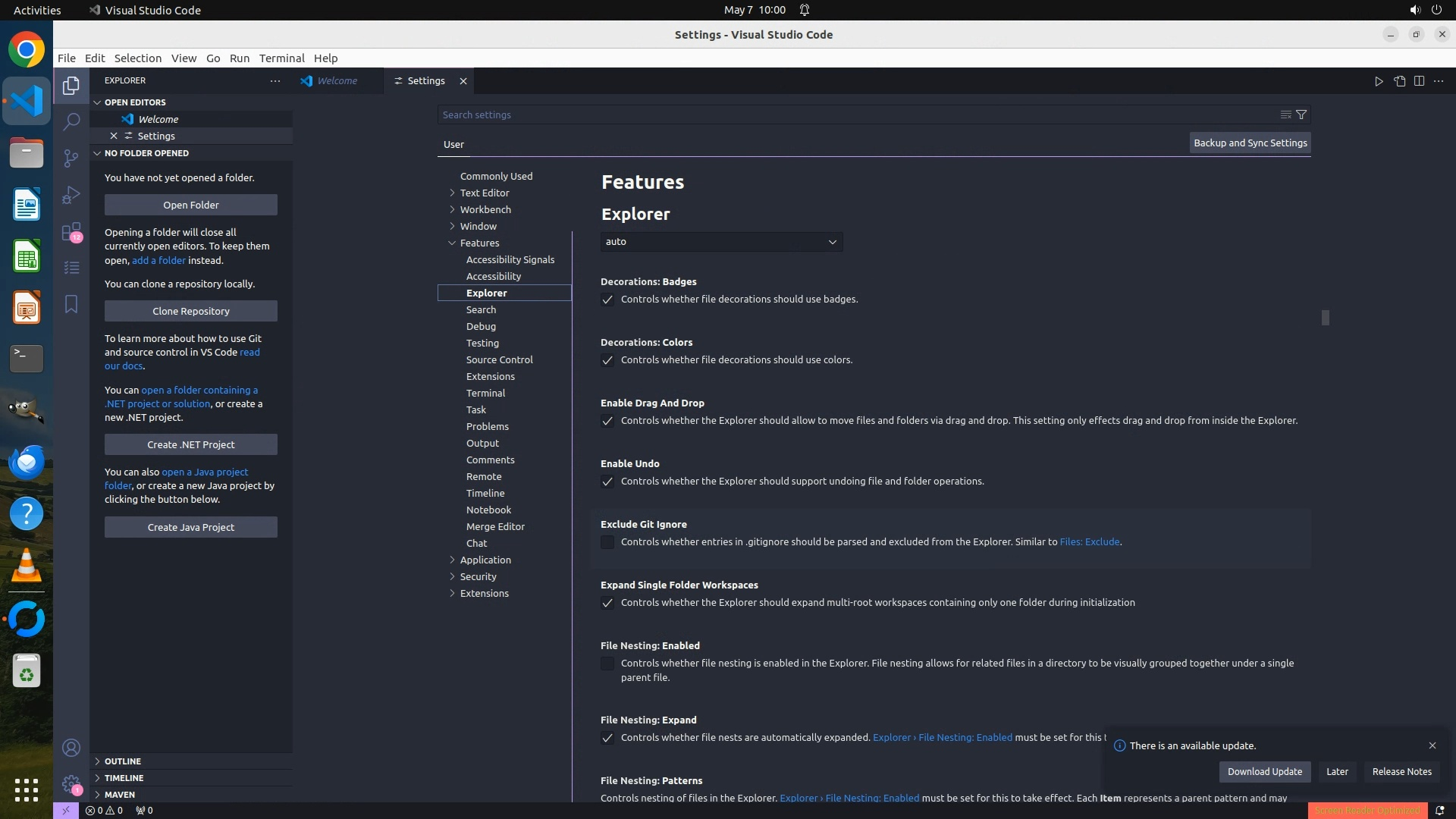Enable the Exclude Git Ignore checkbox

pyautogui.click(x=607, y=542)
